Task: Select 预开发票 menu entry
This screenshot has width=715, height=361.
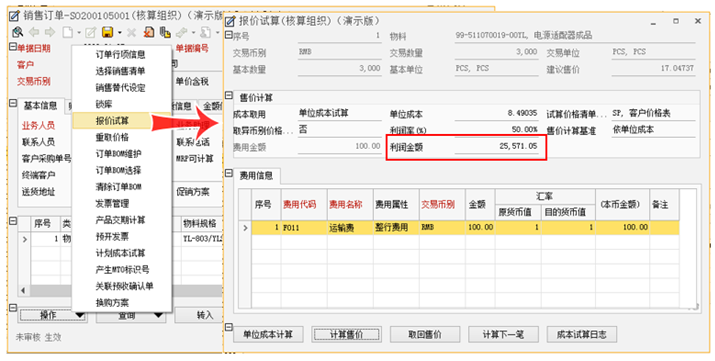Action: coord(122,237)
